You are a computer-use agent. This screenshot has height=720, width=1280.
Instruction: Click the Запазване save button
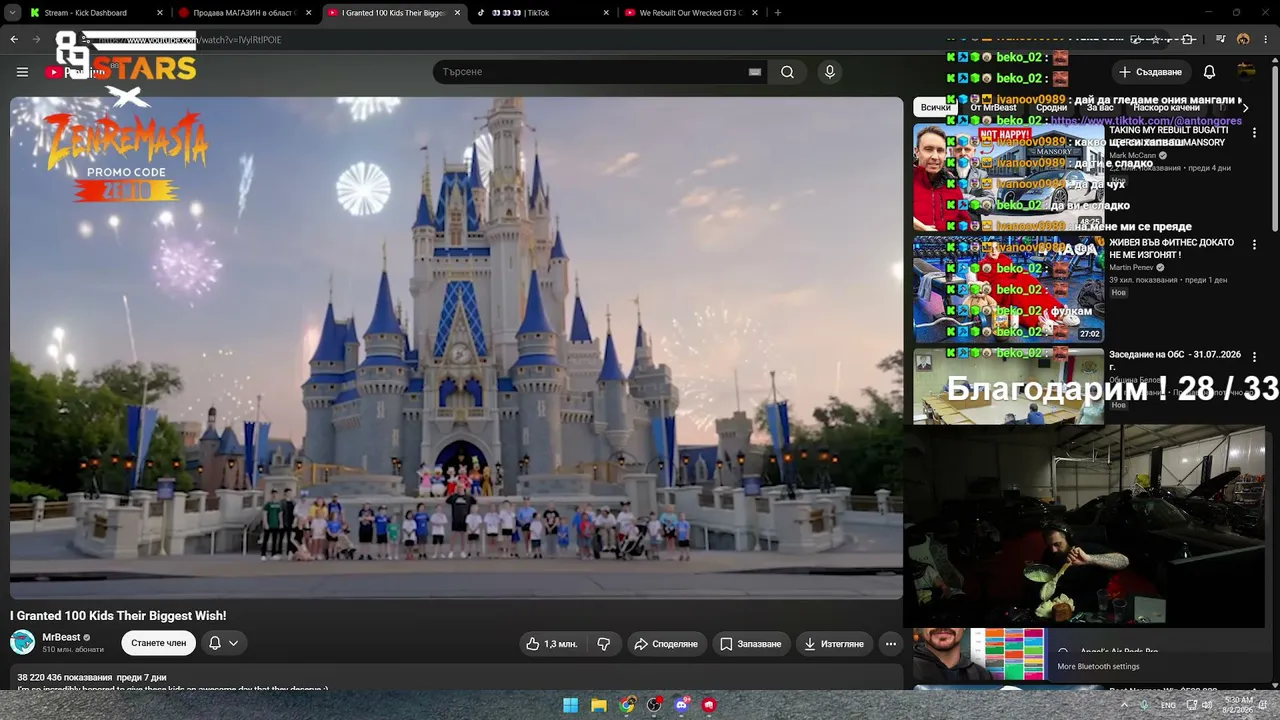click(x=750, y=644)
